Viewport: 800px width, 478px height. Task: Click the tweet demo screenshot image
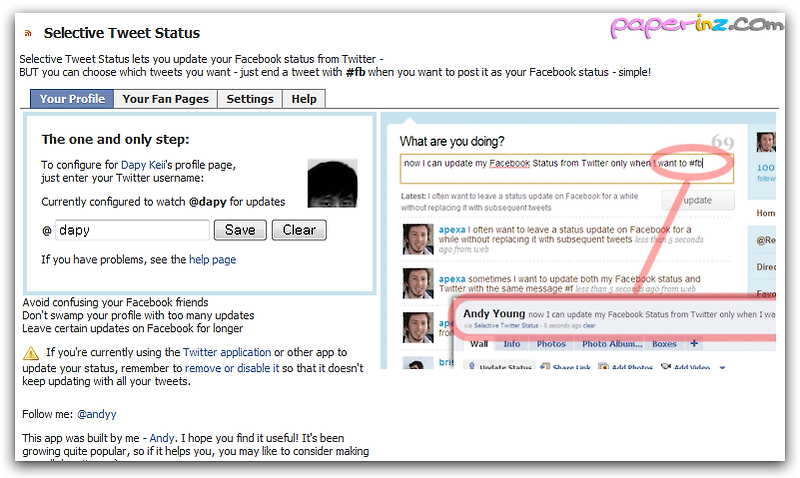point(578,241)
